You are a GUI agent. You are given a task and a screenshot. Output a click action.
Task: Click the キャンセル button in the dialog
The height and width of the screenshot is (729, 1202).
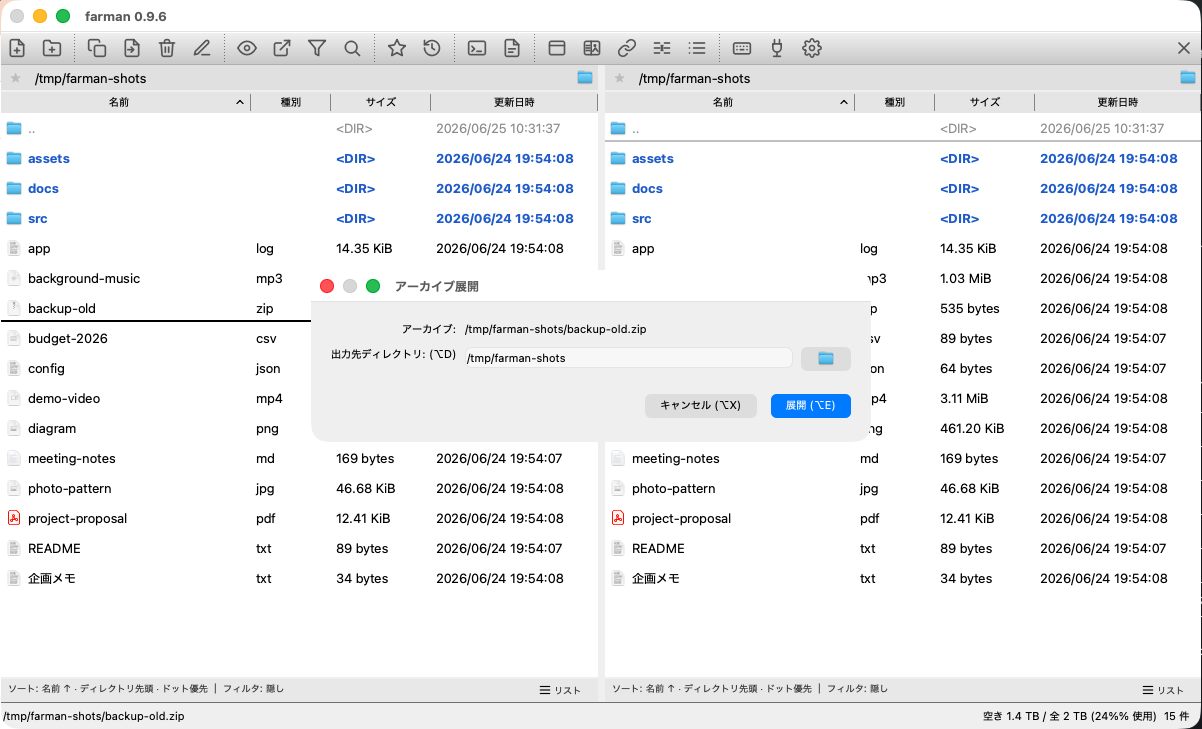[700, 405]
